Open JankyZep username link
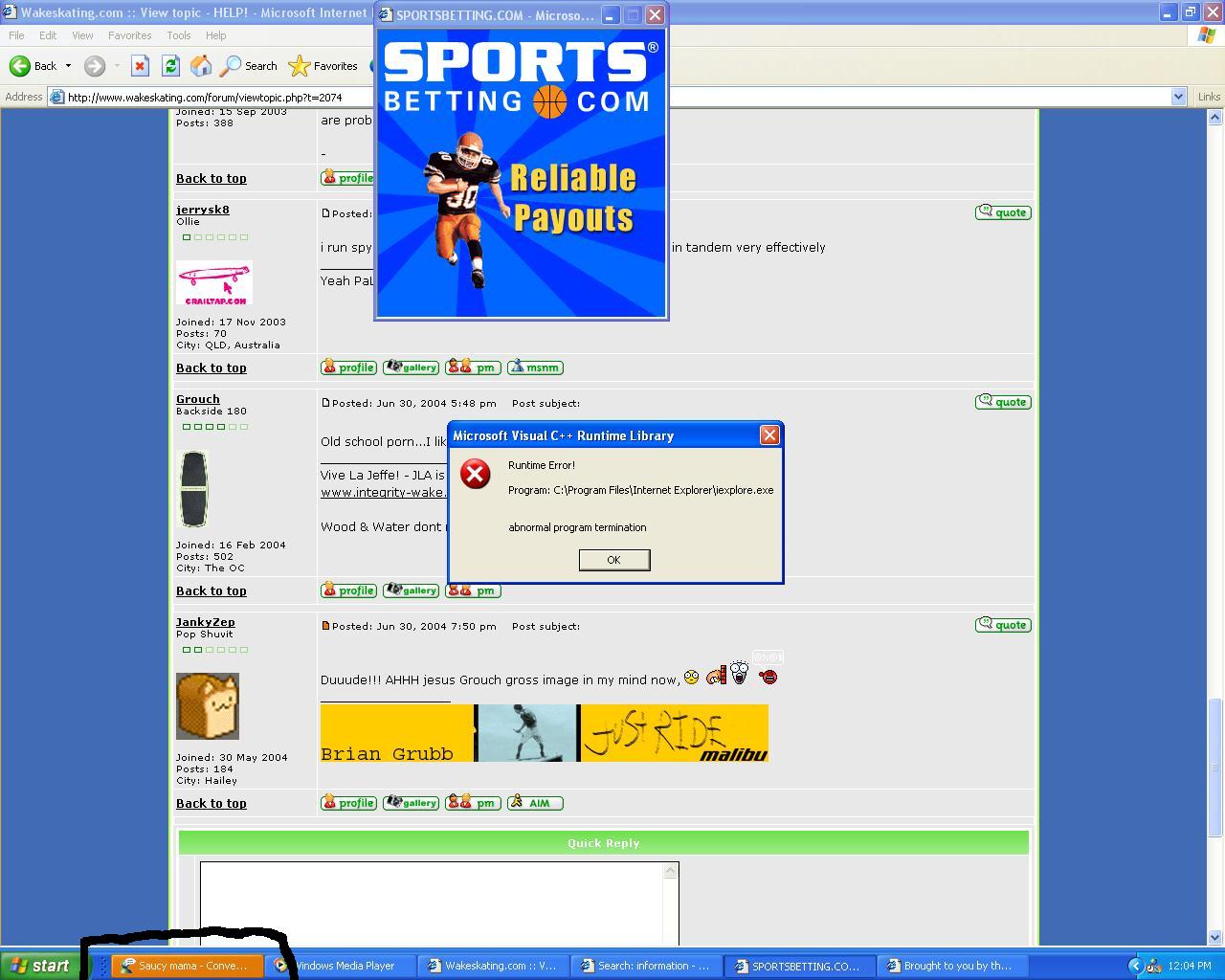 coord(206,622)
